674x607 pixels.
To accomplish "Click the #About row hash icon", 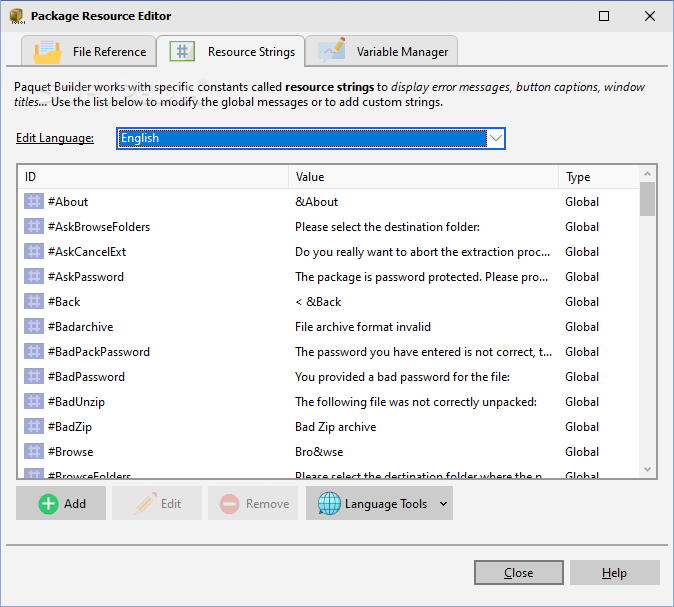I will coord(34,201).
